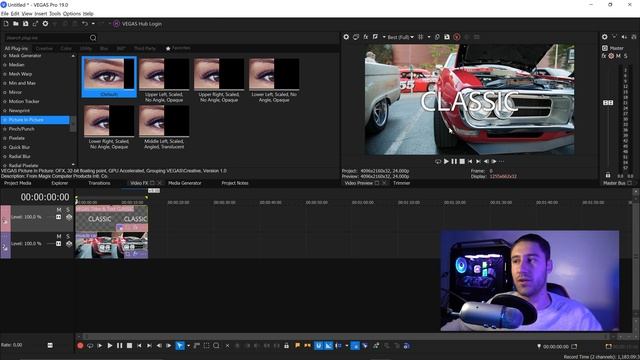Select the Mesh Warp plug-in
Image resolution: width=640 pixels, height=360 pixels.
pos(20,74)
